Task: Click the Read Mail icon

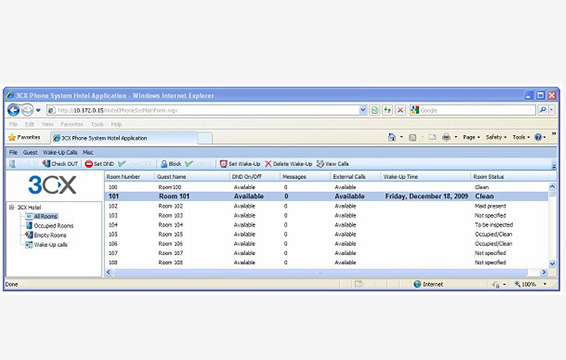Action: click(x=432, y=137)
